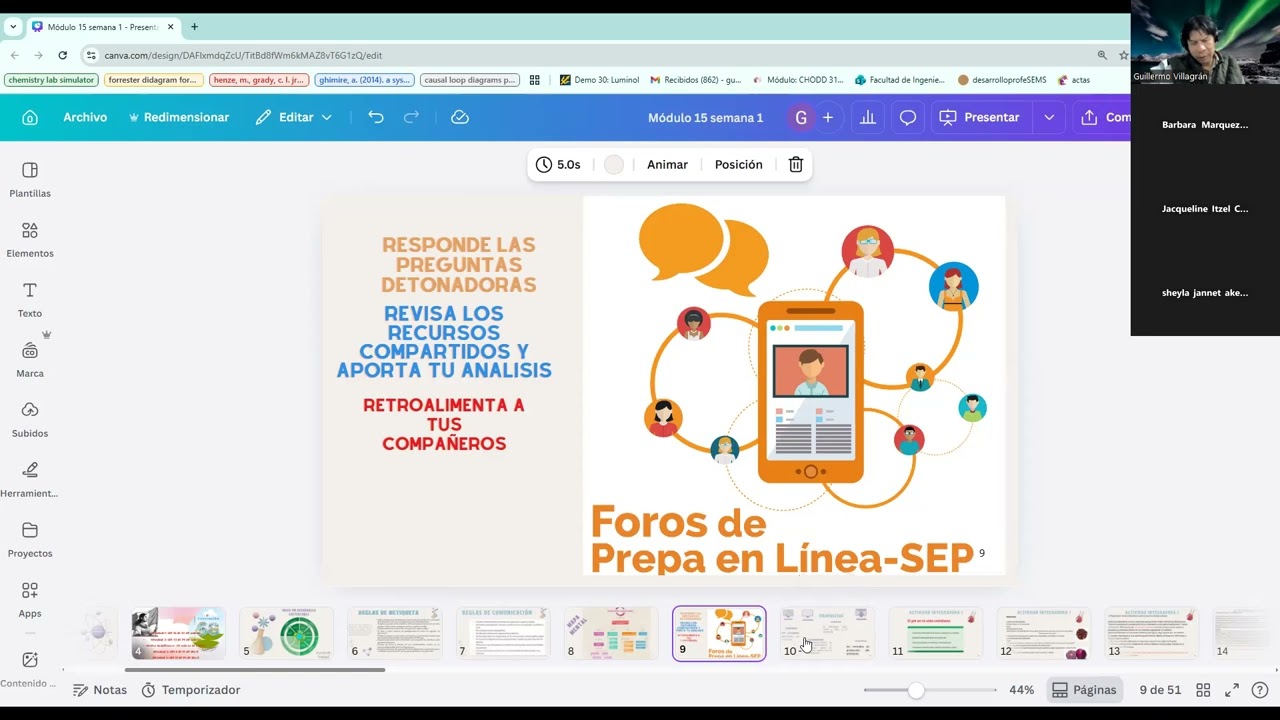
Task: Open the Notas panel
Action: [x=100, y=690]
